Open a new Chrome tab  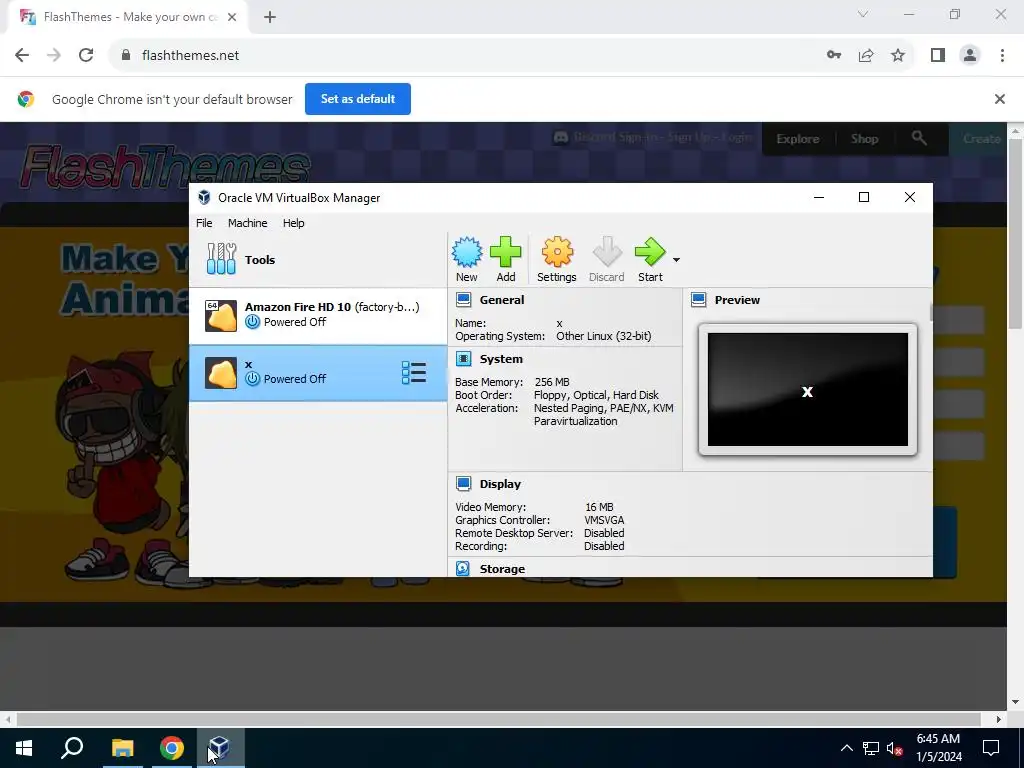click(x=270, y=18)
